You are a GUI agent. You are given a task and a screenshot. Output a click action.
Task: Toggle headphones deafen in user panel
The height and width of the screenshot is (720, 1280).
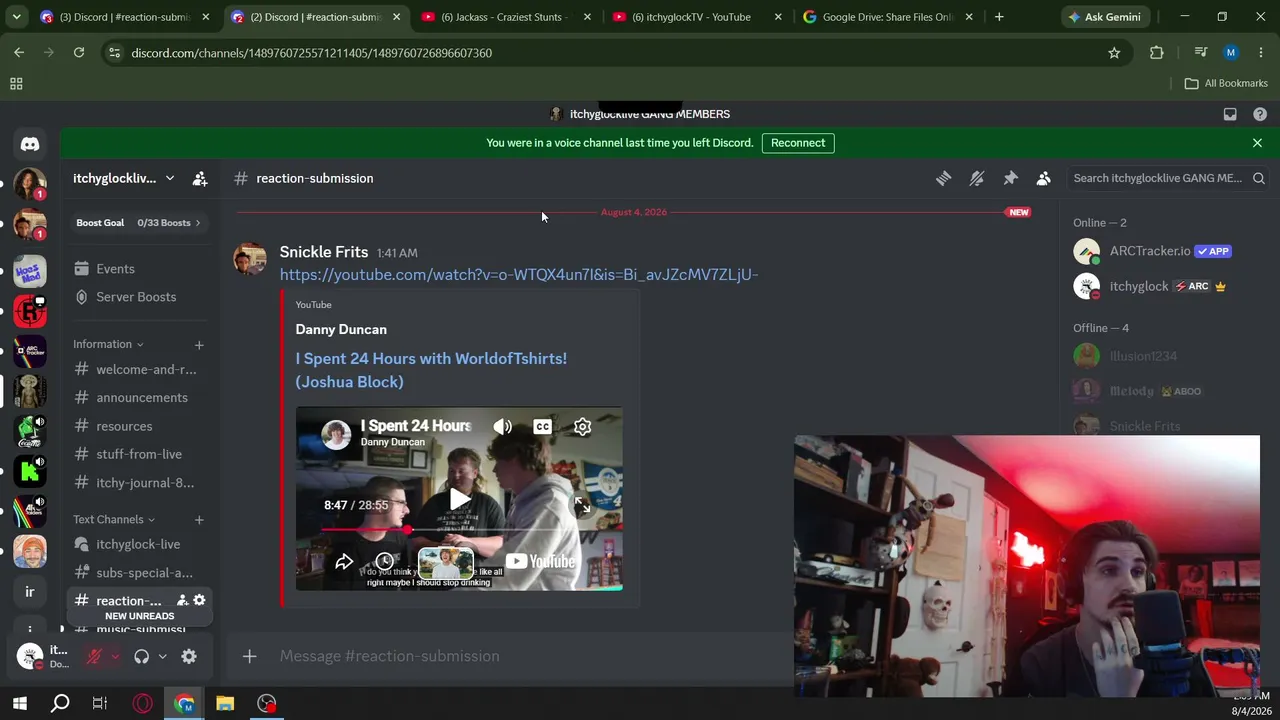click(x=141, y=656)
